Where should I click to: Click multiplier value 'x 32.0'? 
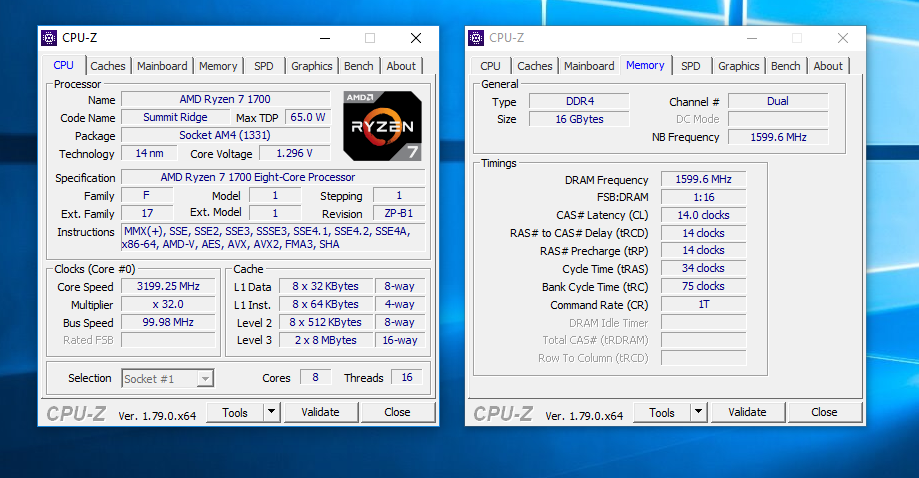[x=168, y=305]
